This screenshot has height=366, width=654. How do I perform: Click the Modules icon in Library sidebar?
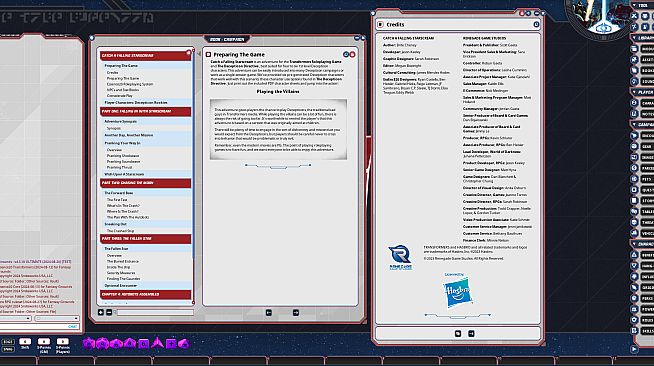tap(634, 49)
